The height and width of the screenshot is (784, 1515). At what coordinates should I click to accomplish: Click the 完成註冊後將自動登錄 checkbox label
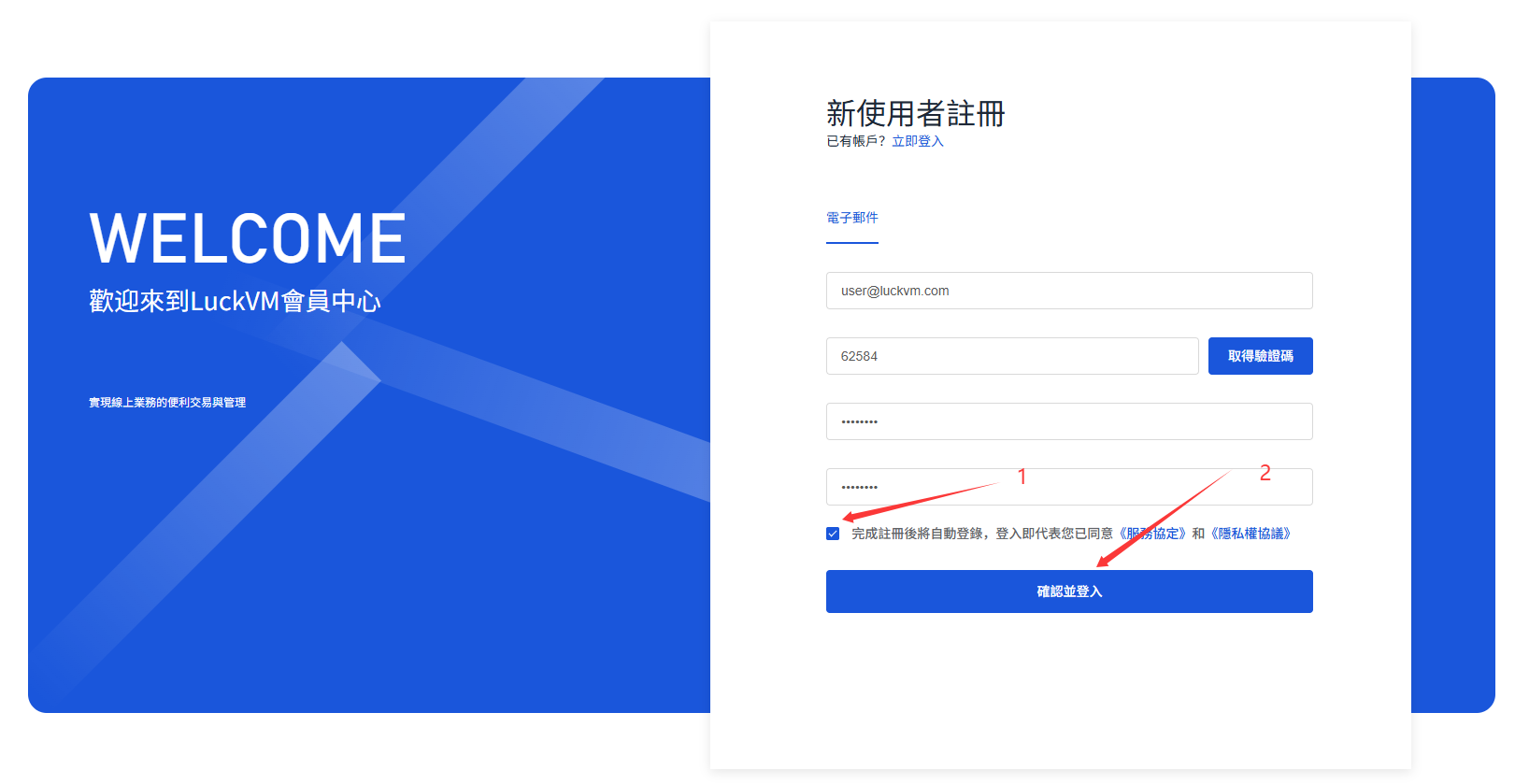click(x=917, y=534)
